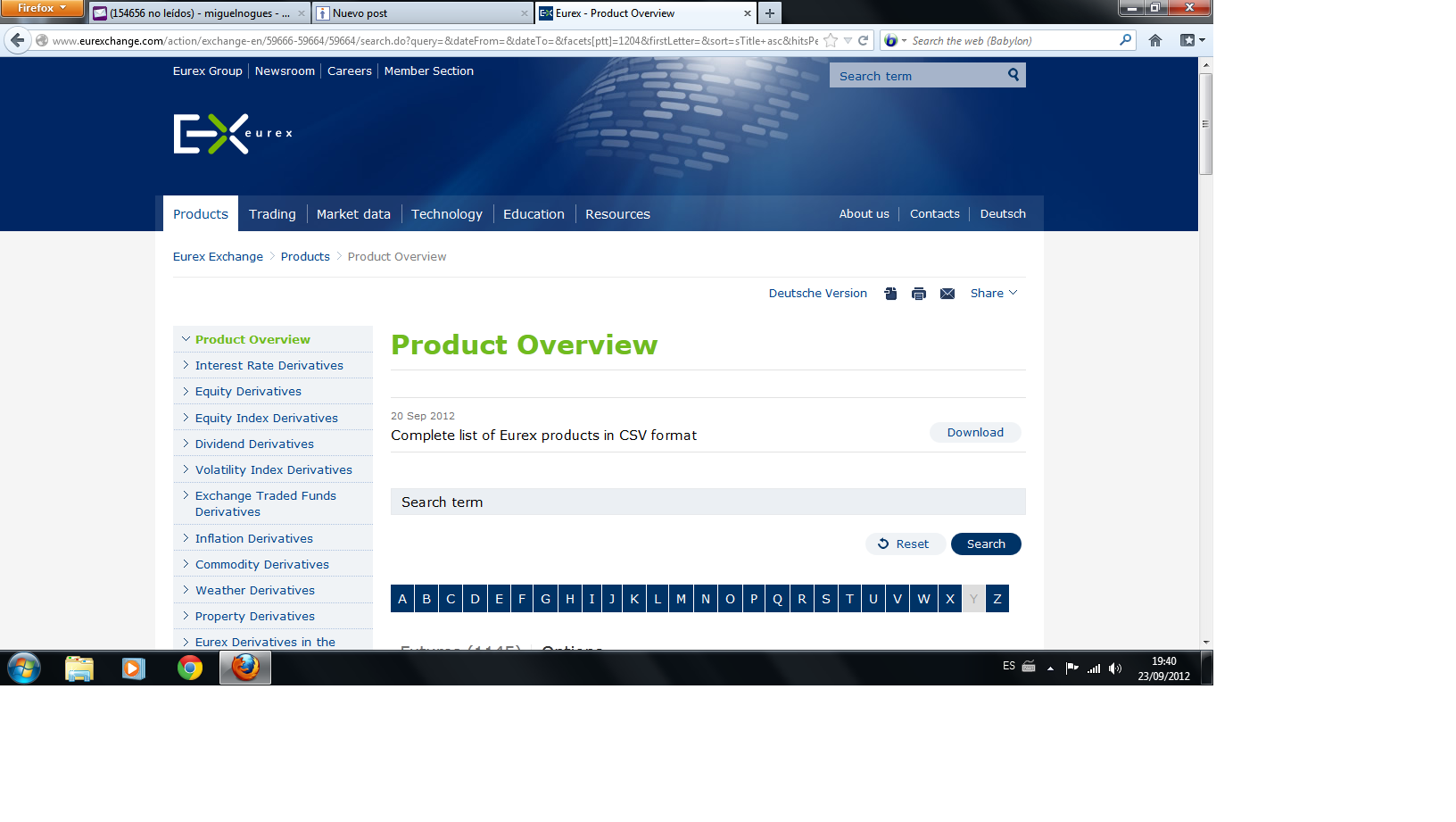Filter products by letter M
Image resolution: width=1456 pixels, height=822 pixels.
[681, 599]
